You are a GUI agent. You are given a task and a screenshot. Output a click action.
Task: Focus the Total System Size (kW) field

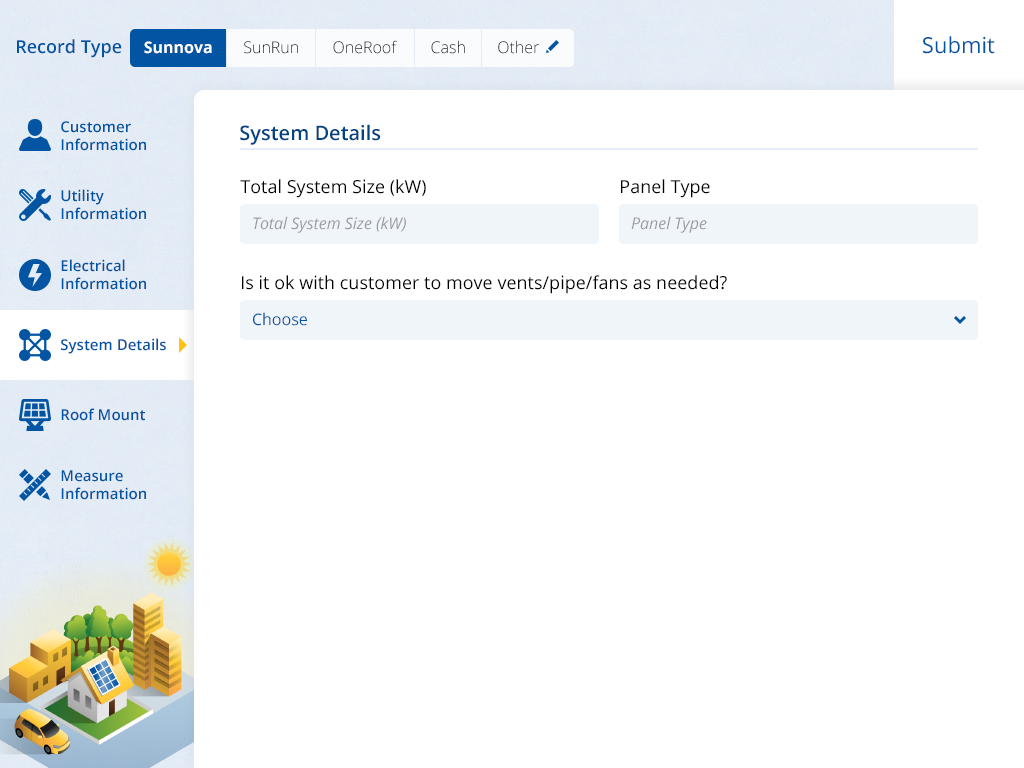pos(419,224)
